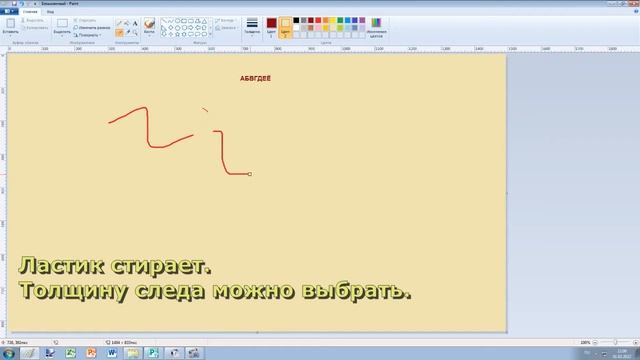The width and height of the screenshot is (640, 360).
Task: Select the Color picker eyedropper tool
Action: pos(128,32)
